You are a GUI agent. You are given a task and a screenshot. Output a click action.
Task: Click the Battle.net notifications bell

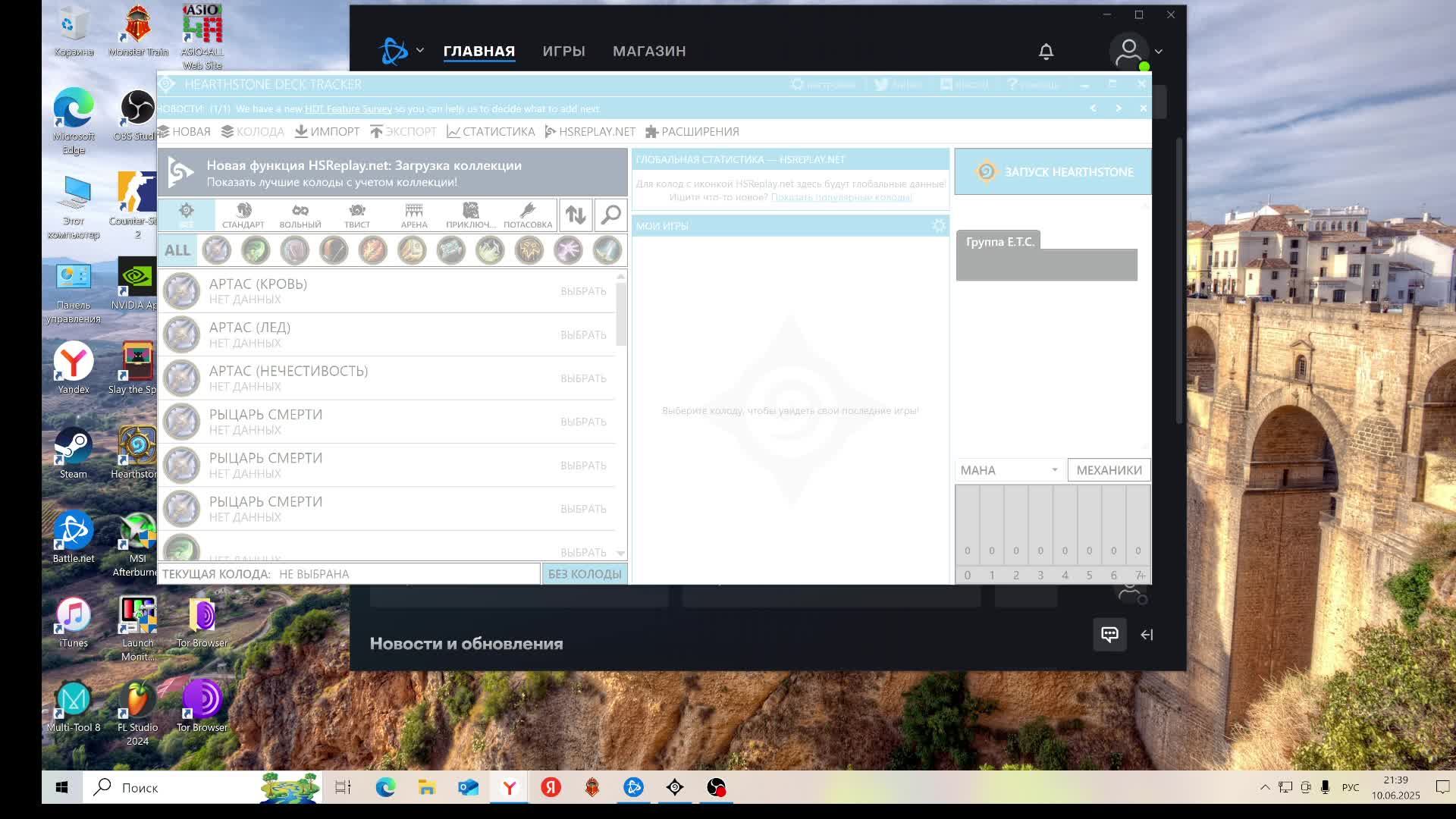pos(1046,52)
